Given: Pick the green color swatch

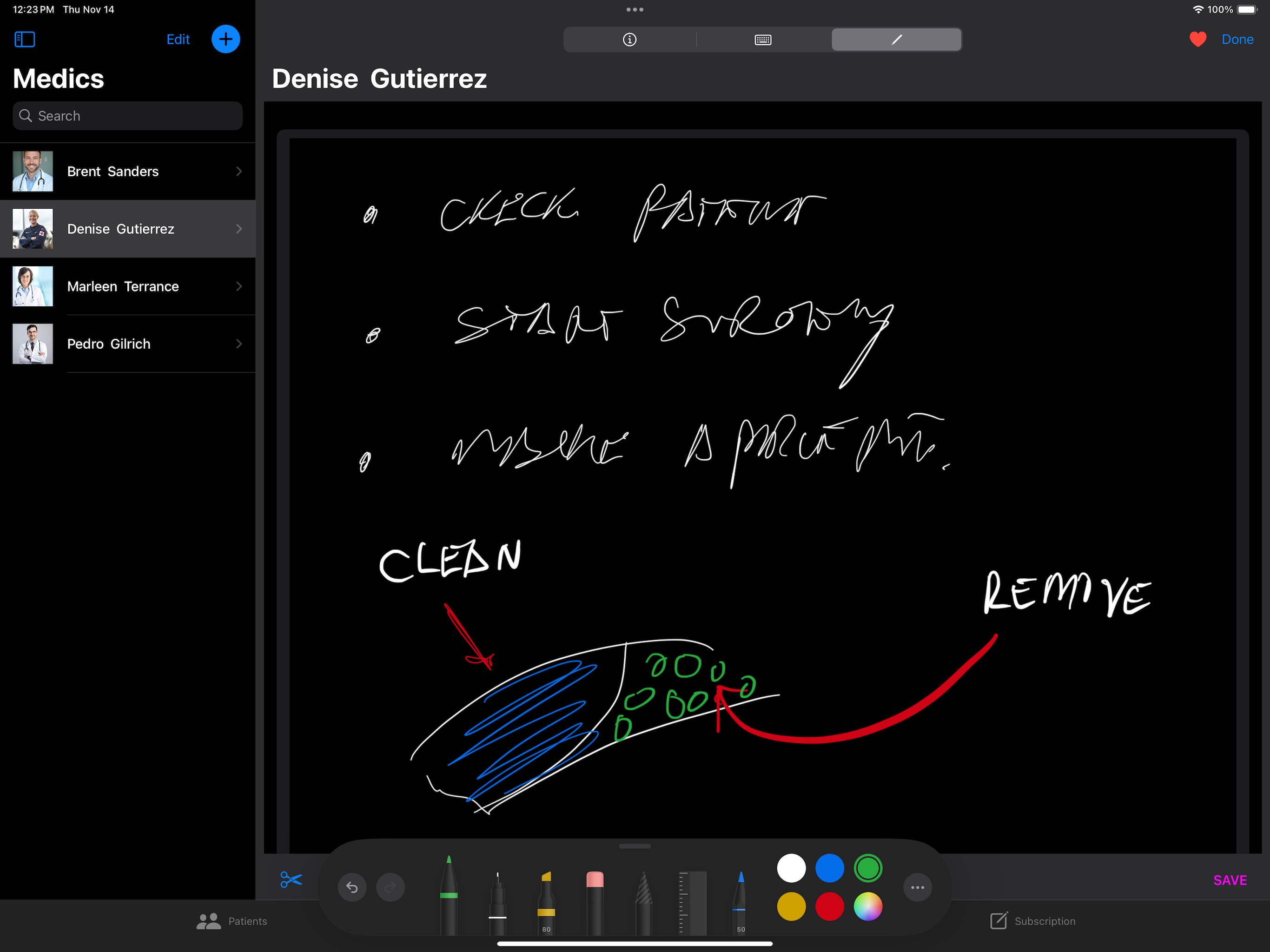Looking at the screenshot, I should tap(867, 868).
